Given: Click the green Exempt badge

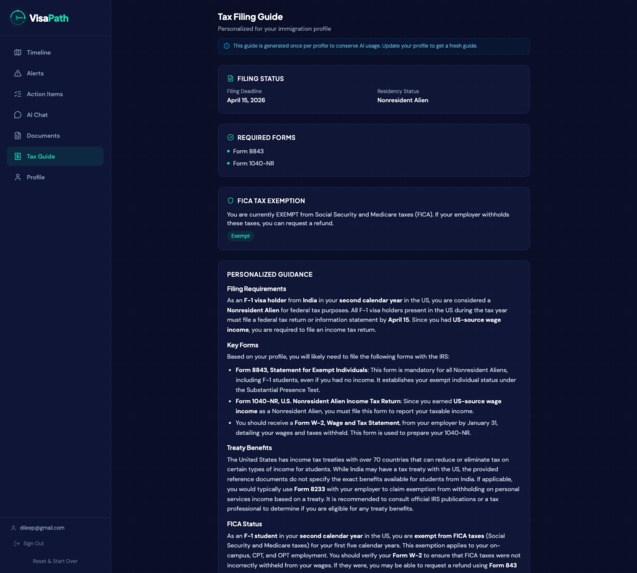Looking at the screenshot, I should coord(240,236).
